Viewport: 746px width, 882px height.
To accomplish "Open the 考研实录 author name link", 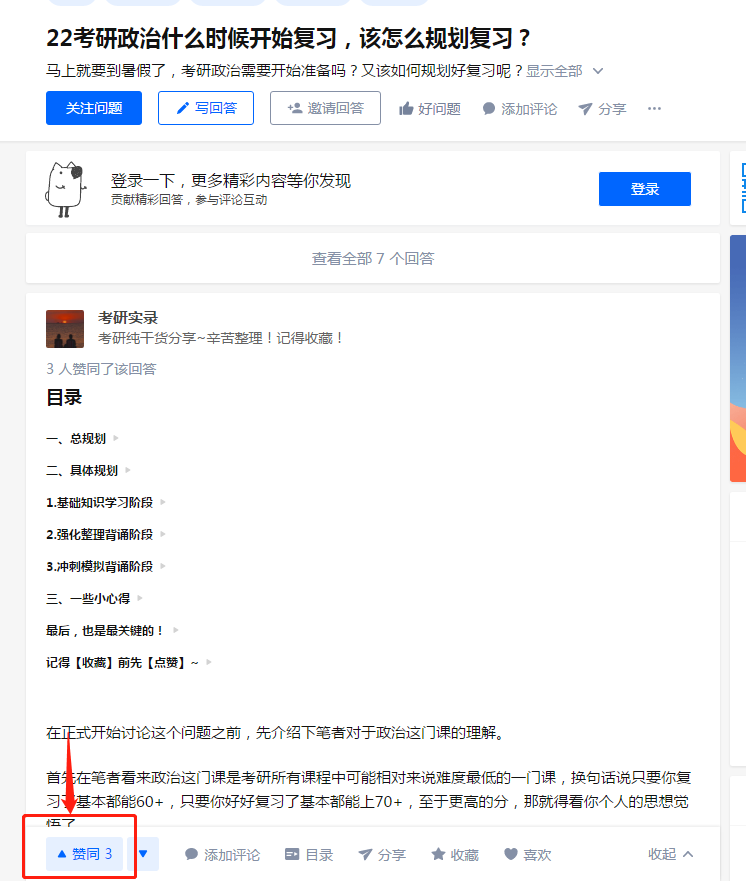I will pyautogui.click(x=128, y=318).
